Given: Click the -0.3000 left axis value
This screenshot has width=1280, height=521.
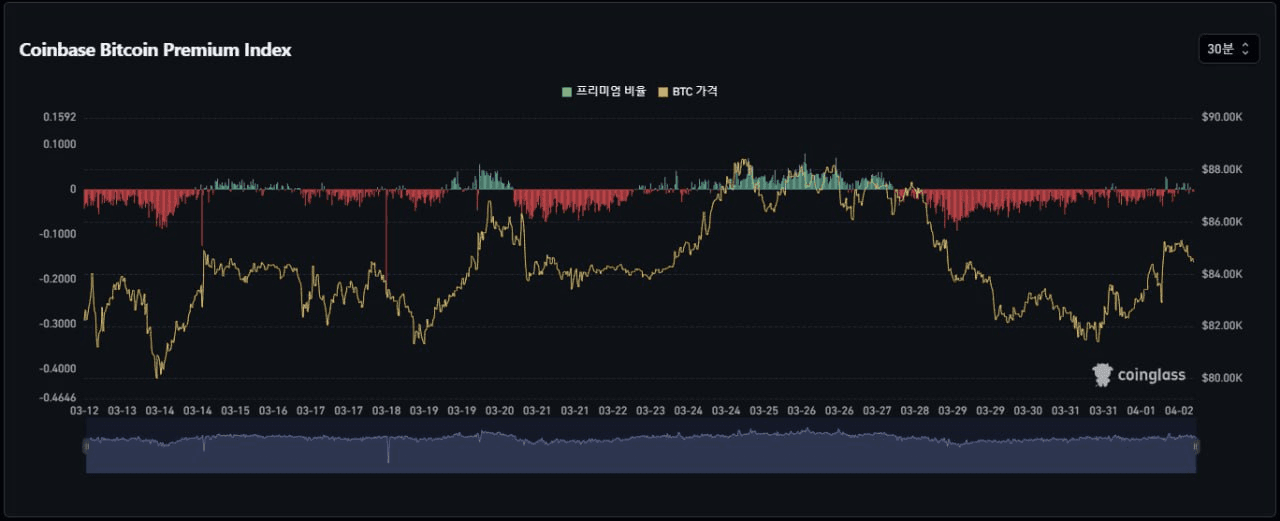Looking at the screenshot, I should [x=57, y=324].
